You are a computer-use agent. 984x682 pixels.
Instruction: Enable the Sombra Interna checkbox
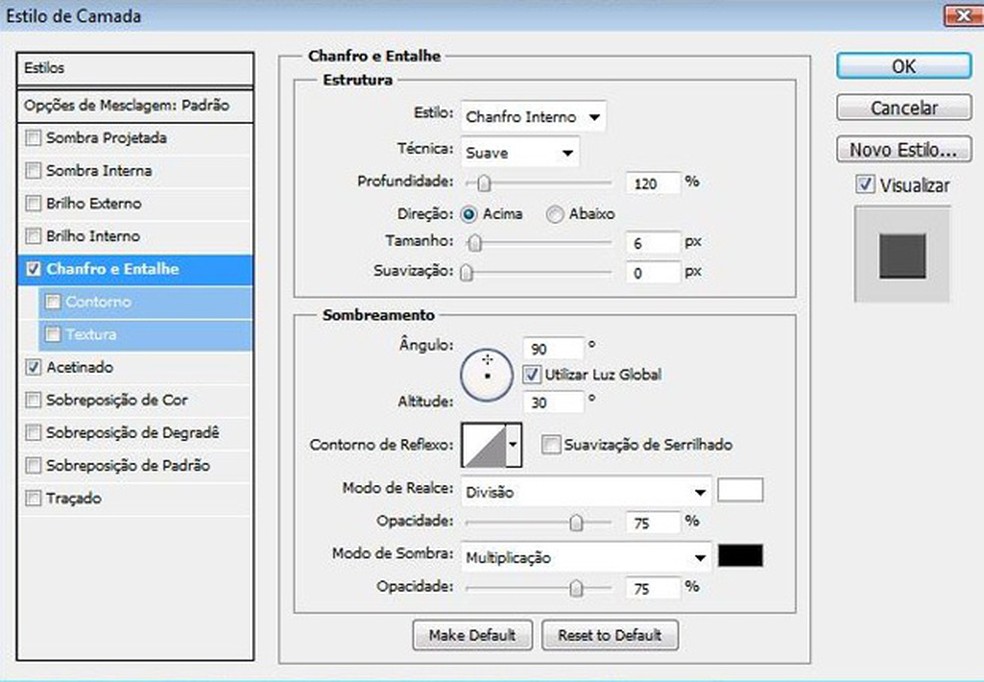[x=33, y=171]
